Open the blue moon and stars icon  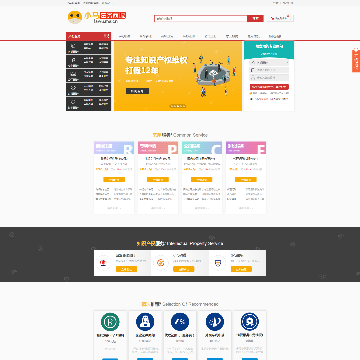(x=215, y=322)
